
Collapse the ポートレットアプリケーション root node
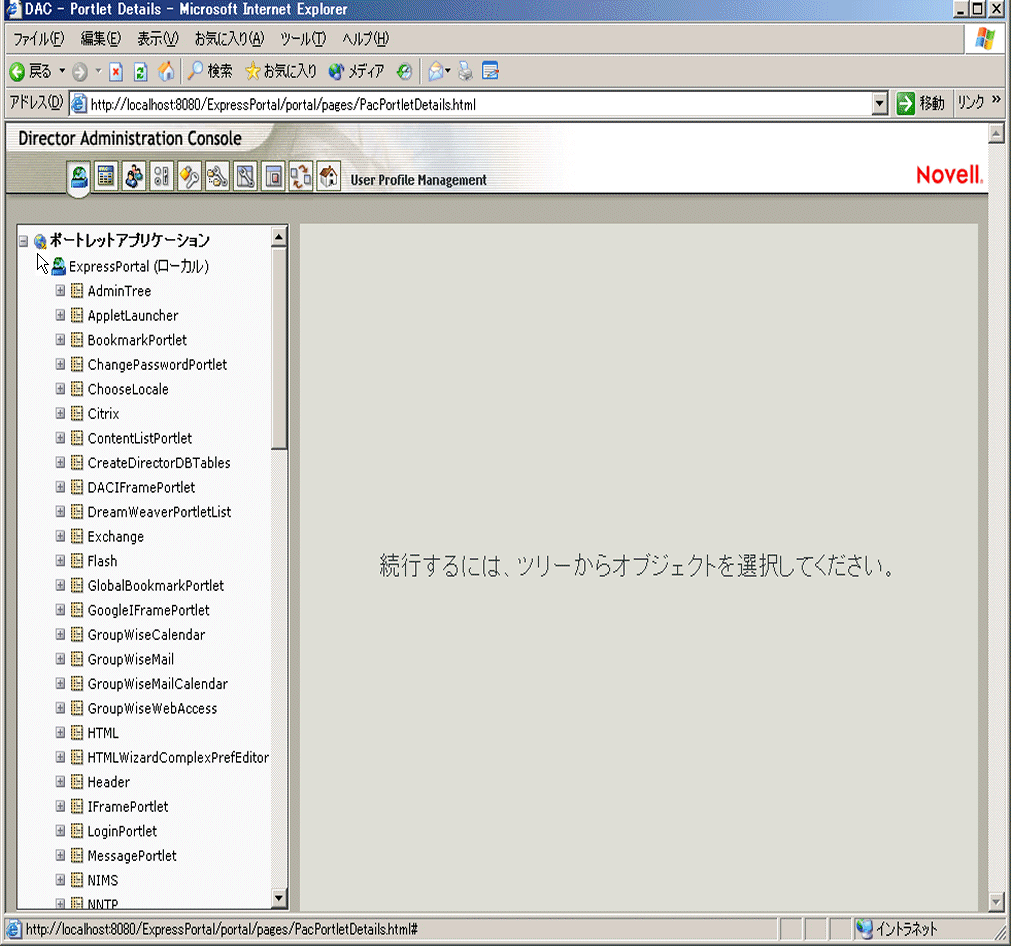pyautogui.click(x=22, y=241)
